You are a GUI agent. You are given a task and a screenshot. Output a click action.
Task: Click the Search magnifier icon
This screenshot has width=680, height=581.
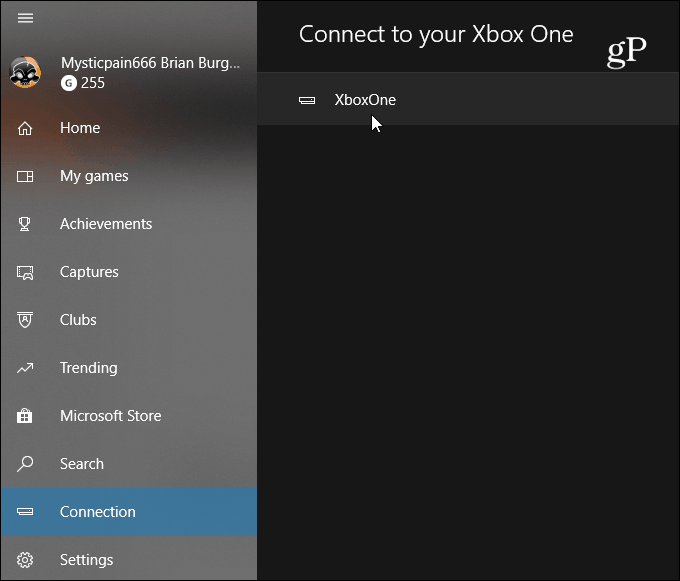(25, 464)
